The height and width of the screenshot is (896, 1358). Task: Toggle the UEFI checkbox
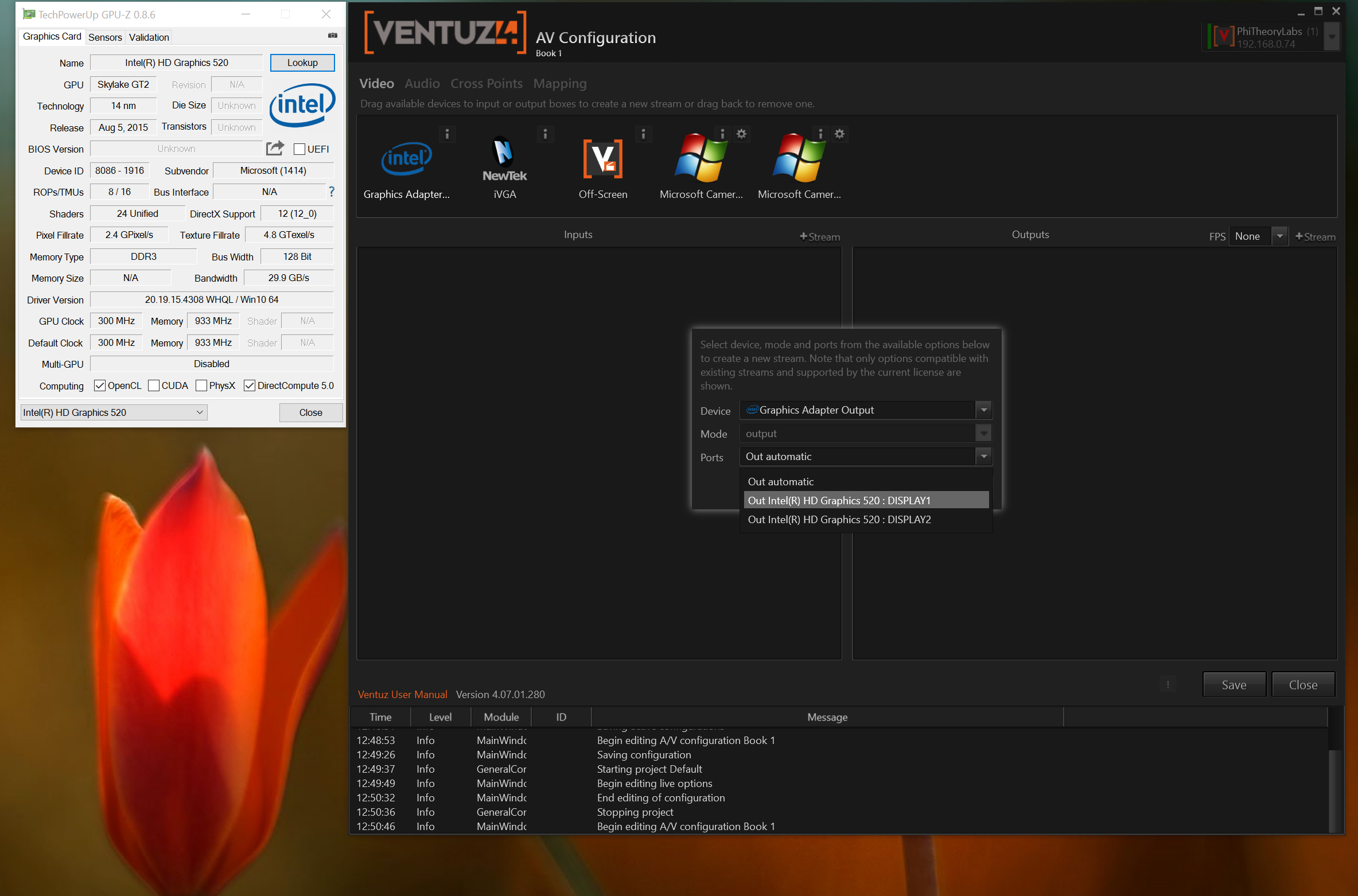tap(299, 149)
